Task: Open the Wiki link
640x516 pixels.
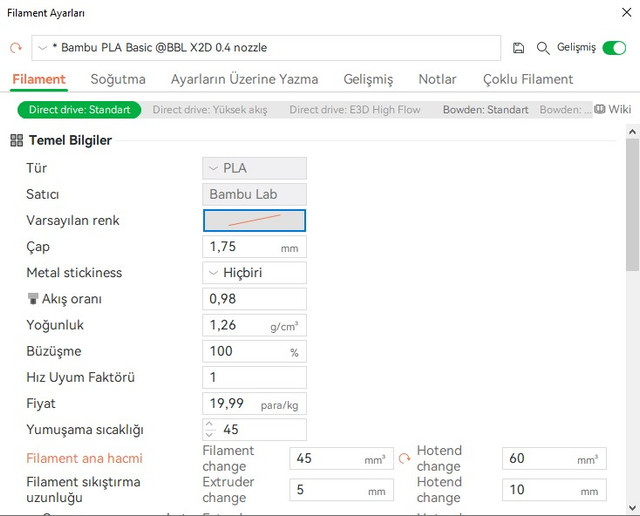Action: click(620, 109)
